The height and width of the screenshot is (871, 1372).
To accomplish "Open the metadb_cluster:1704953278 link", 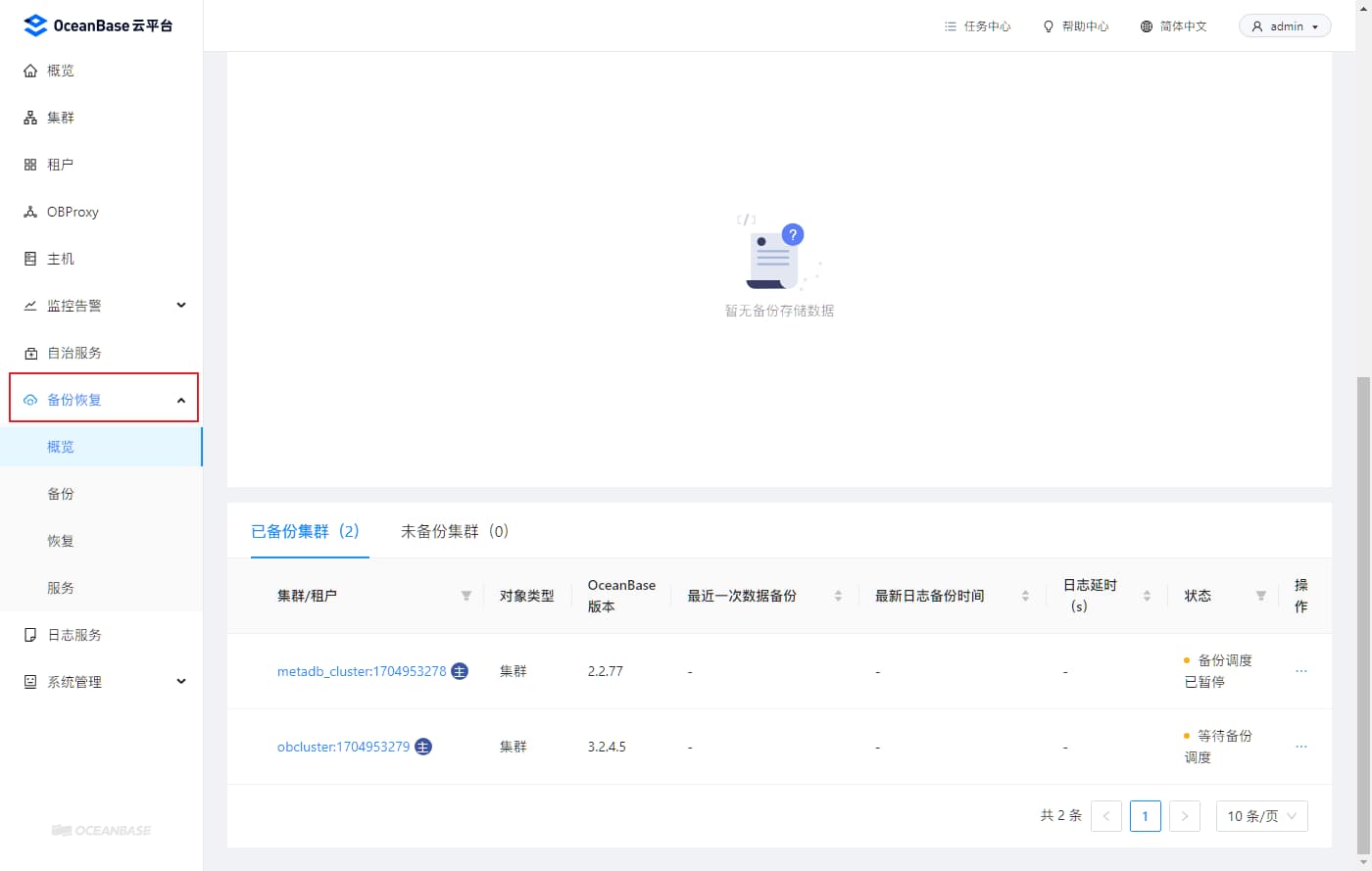I will (x=362, y=671).
